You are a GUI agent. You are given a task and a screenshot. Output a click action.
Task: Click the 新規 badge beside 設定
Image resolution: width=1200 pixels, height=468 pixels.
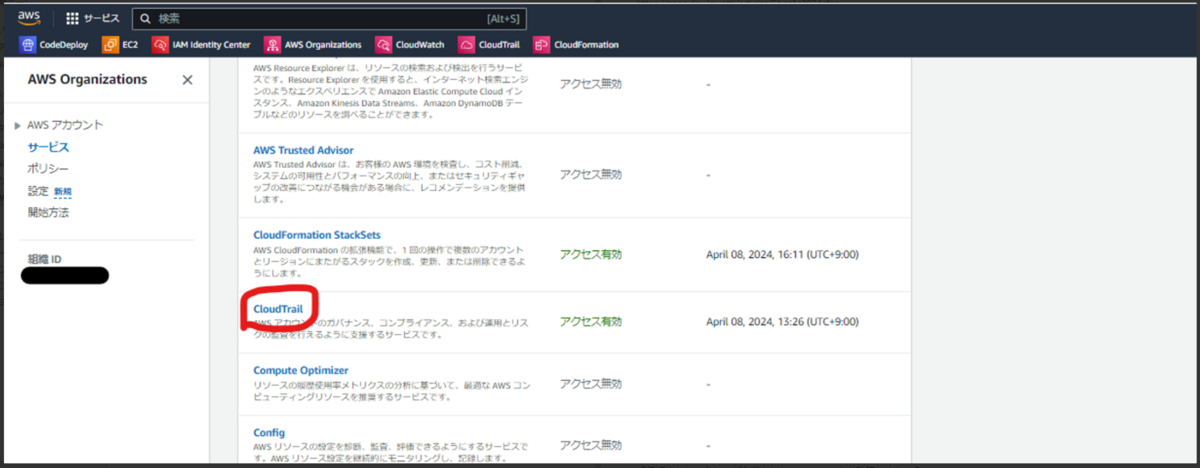[62, 191]
